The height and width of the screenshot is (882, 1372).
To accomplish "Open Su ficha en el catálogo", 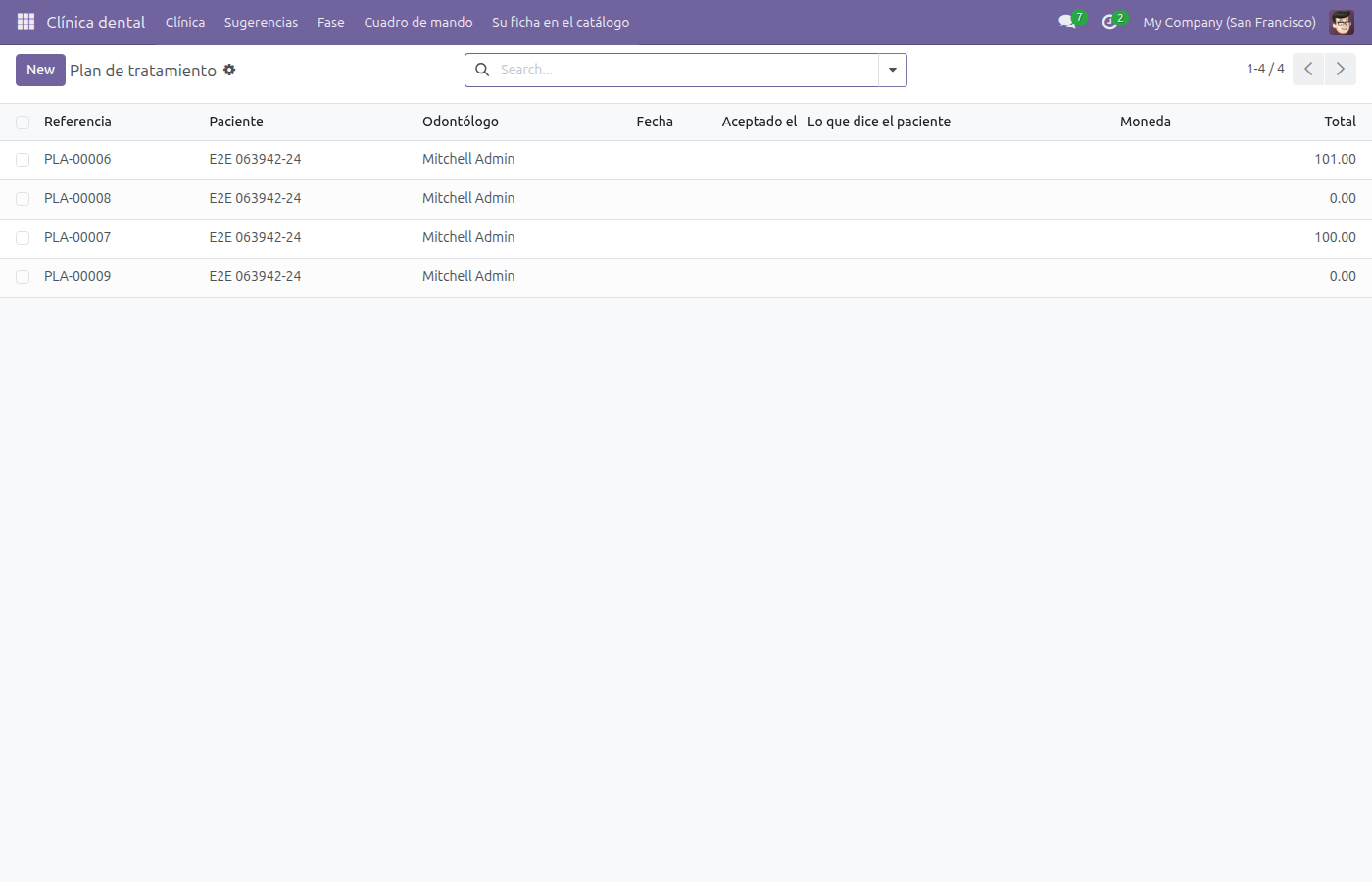I will click(x=561, y=22).
